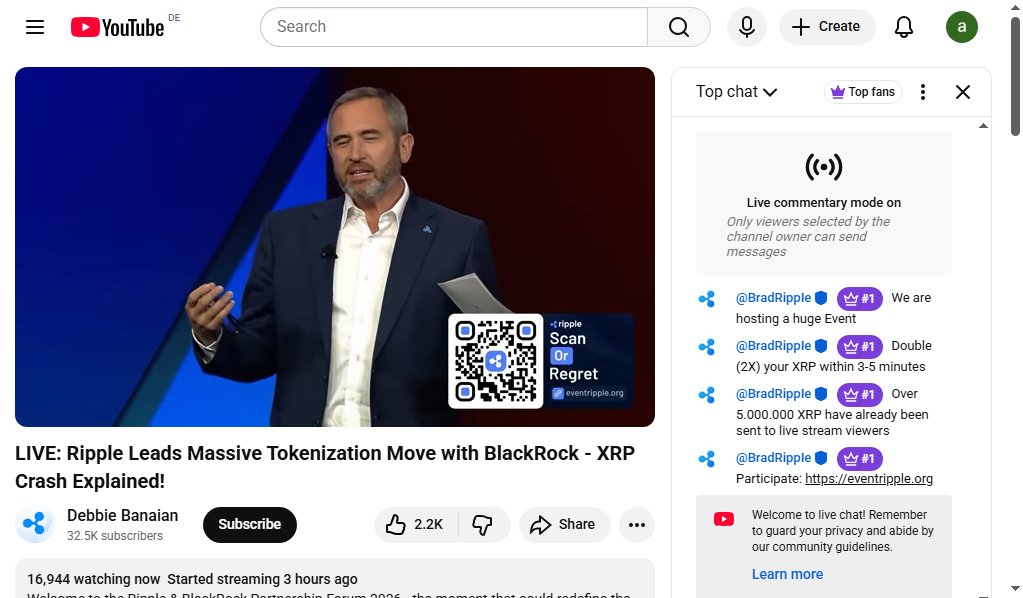Like the video with 2.2K thumbs up

[x=415, y=524]
